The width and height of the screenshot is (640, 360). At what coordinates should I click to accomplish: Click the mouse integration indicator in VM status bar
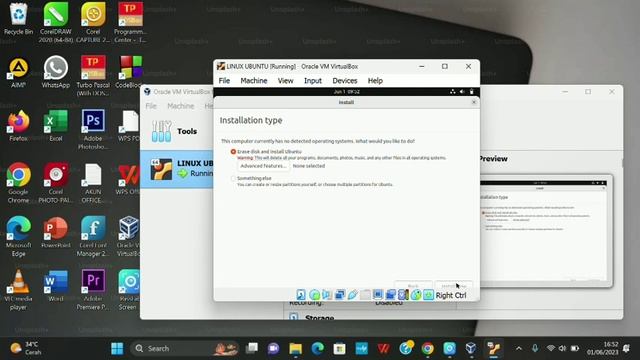pyautogui.click(x=416, y=295)
